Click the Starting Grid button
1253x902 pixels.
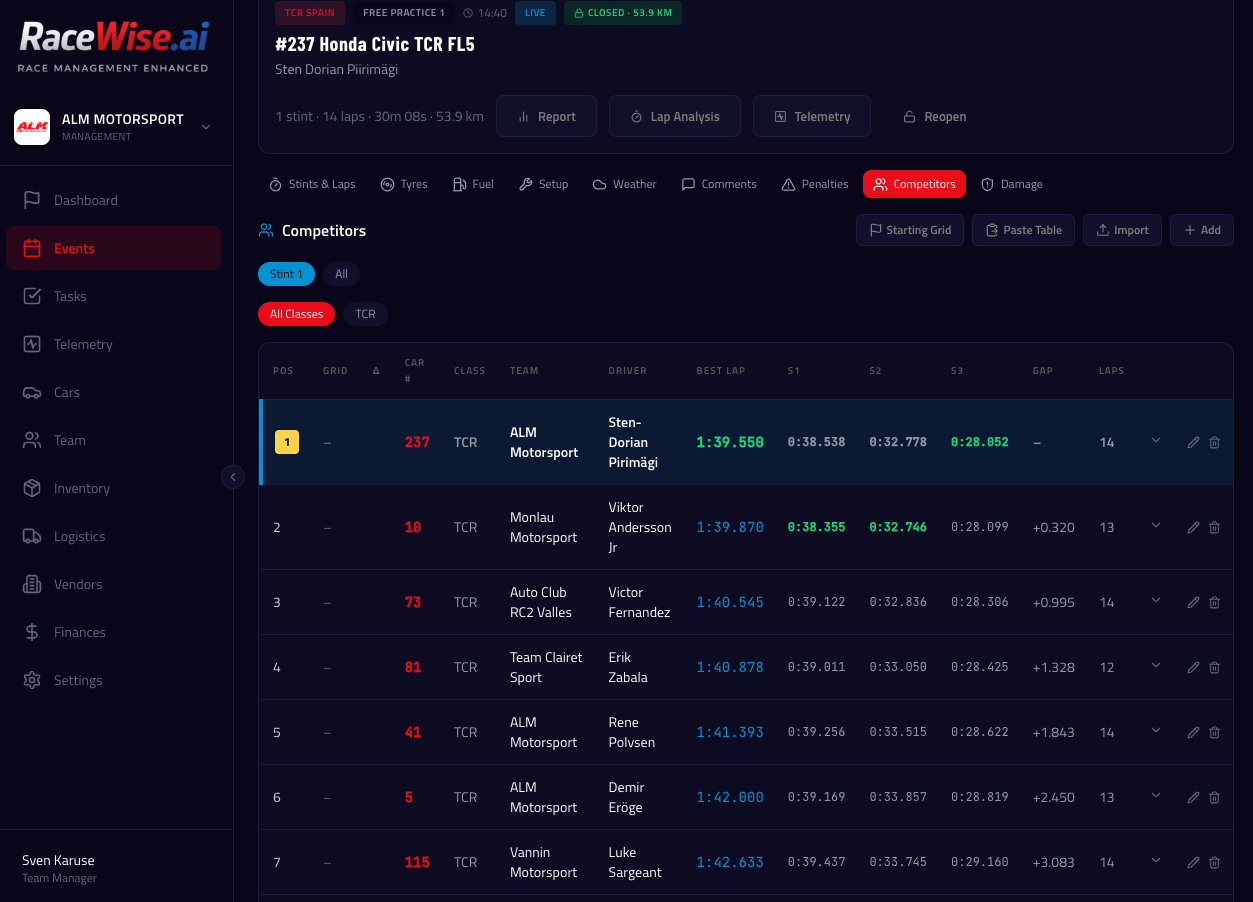909,230
